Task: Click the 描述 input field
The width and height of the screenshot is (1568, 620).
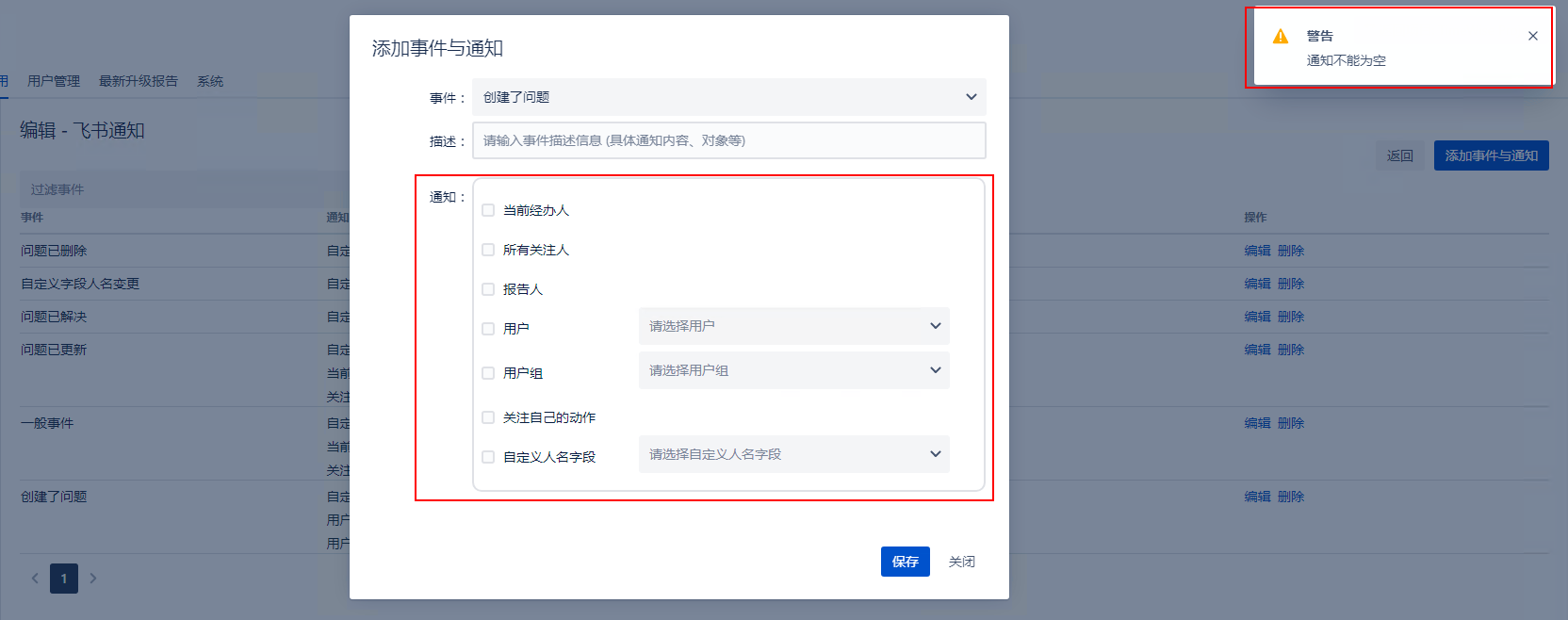Action: coord(728,140)
